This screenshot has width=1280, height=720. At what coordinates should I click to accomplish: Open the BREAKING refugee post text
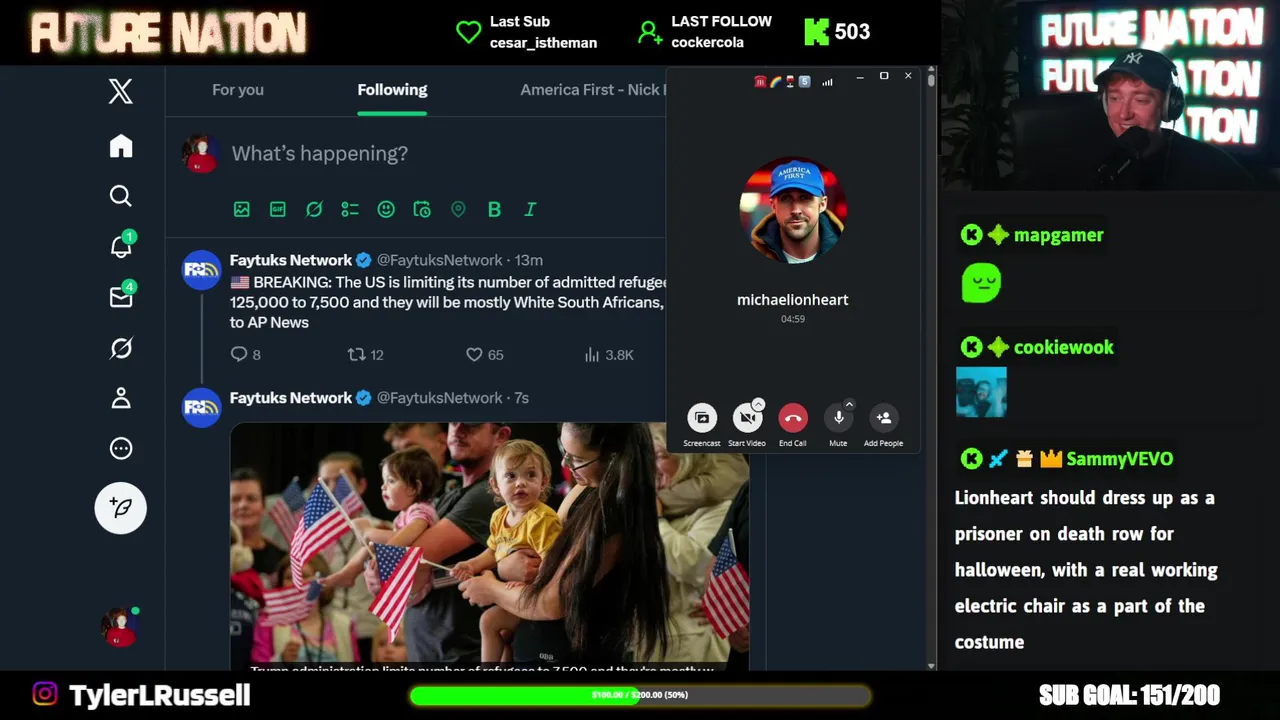(x=447, y=302)
